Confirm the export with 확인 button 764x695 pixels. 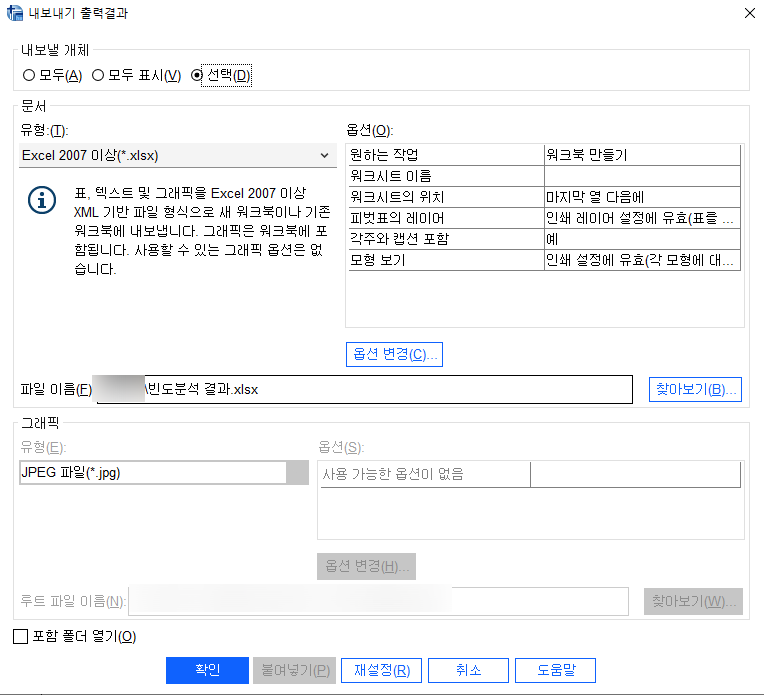208,670
